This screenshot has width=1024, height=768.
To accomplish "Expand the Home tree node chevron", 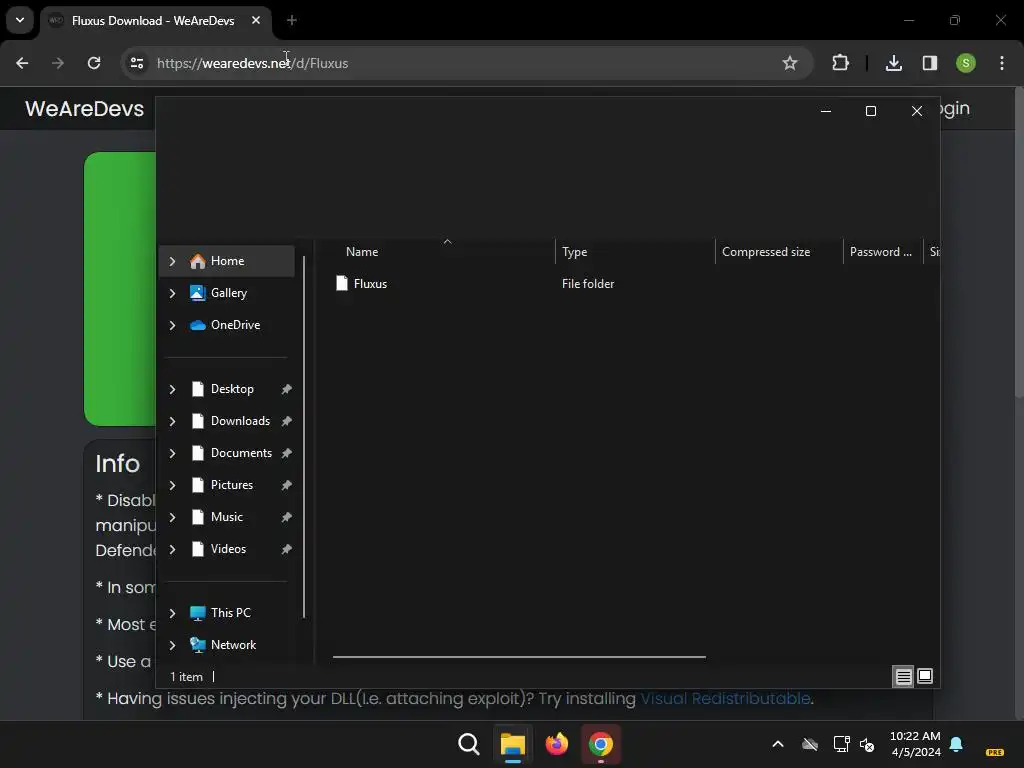I will 172,261.
